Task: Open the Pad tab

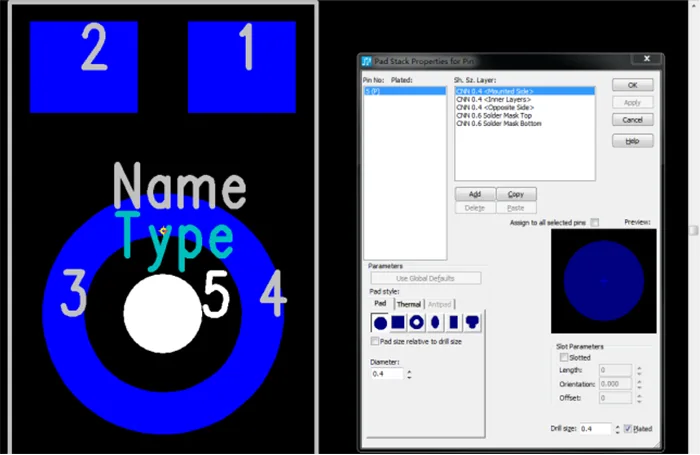Action: coord(380,304)
